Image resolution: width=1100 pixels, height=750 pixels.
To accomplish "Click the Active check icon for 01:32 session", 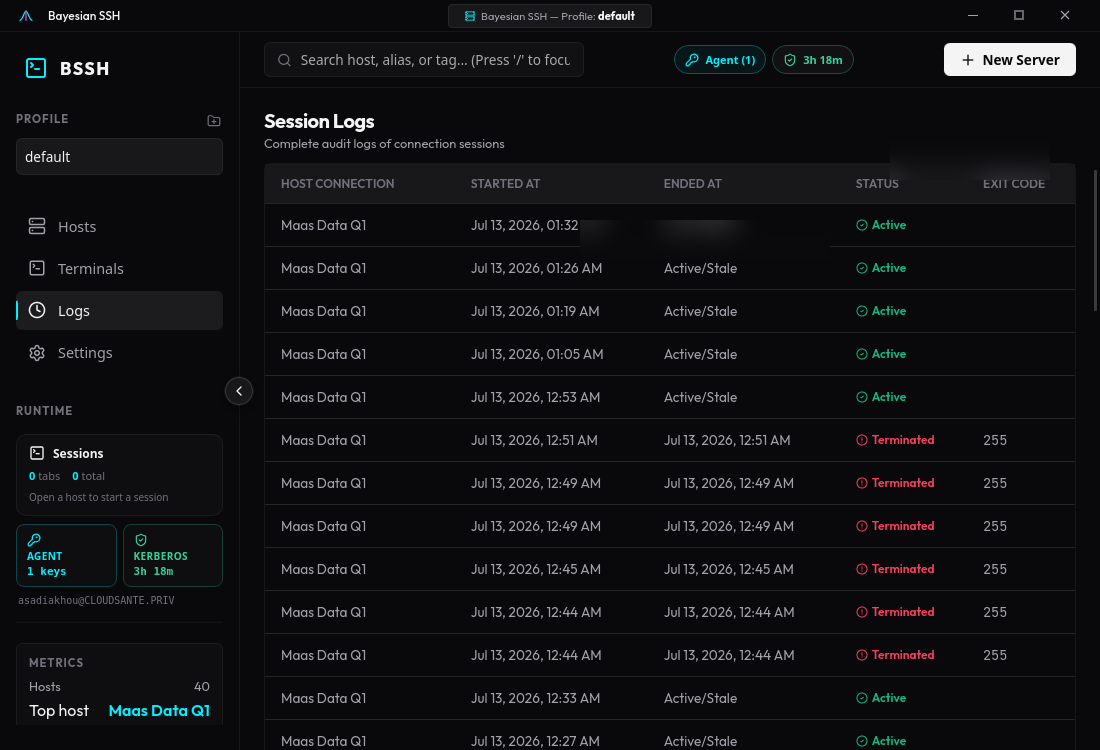I will tap(861, 225).
